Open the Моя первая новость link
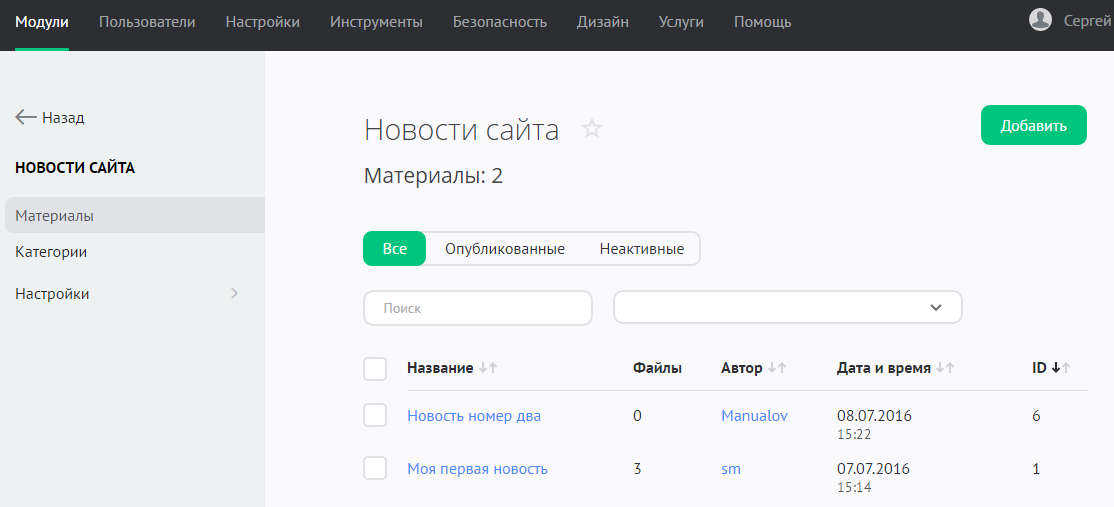The width and height of the screenshot is (1114, 507). [x=477, y=469]
